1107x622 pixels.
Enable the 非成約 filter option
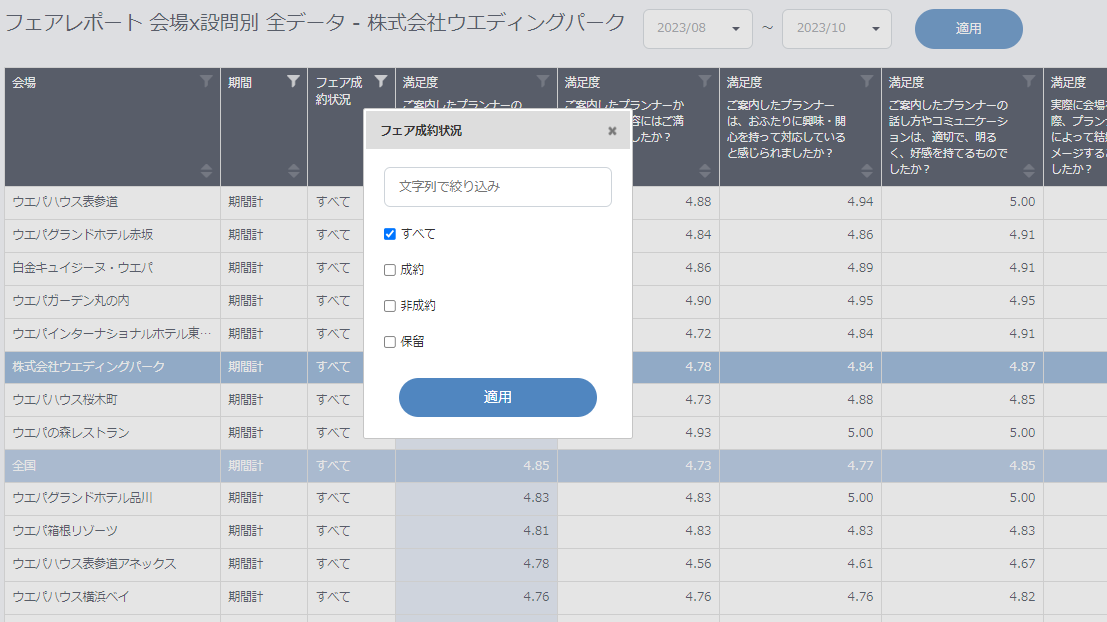tap(390, 306)
